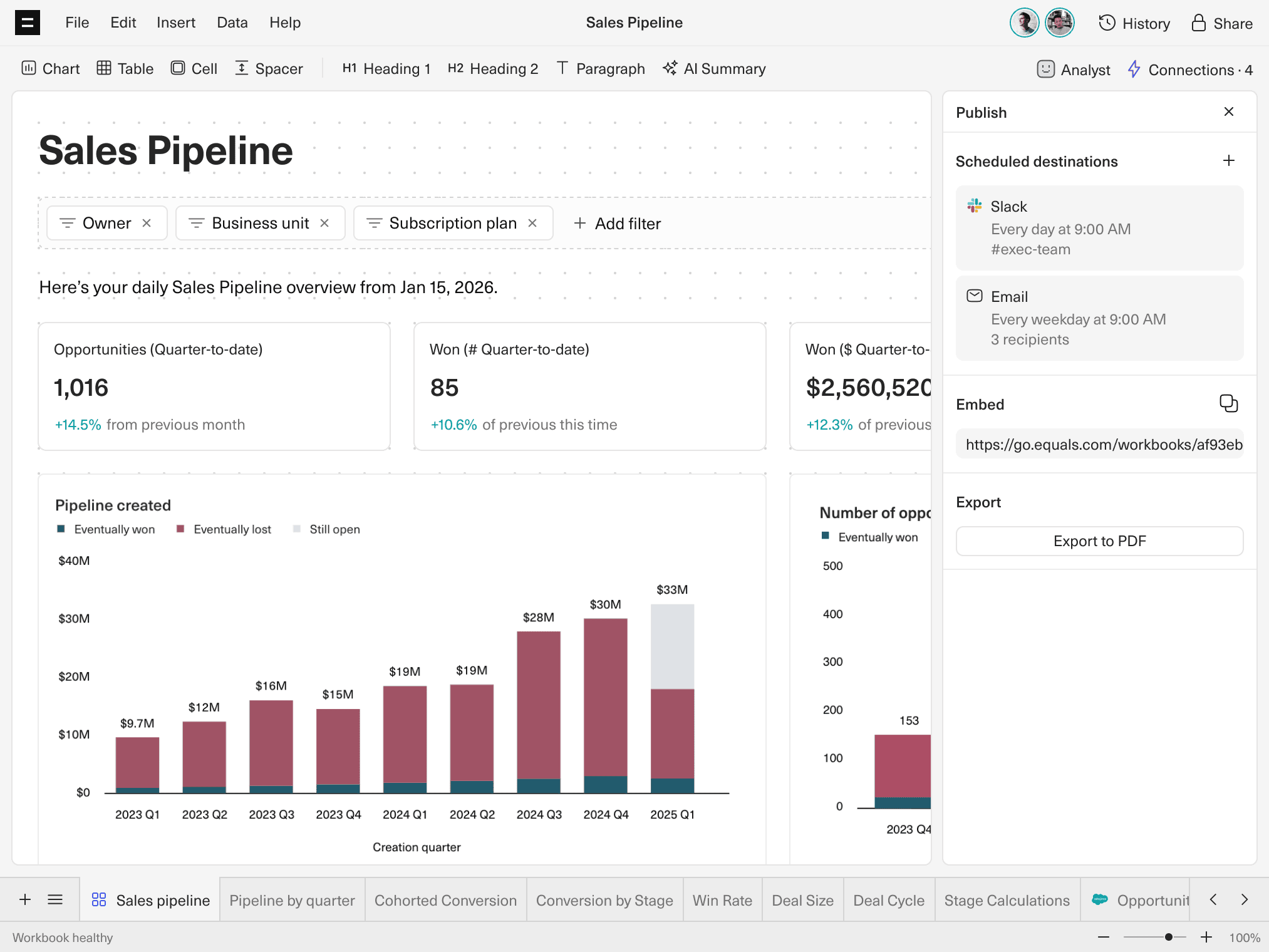Copy the embed link
This screenshot has height=952, width=1269.
1228,403
